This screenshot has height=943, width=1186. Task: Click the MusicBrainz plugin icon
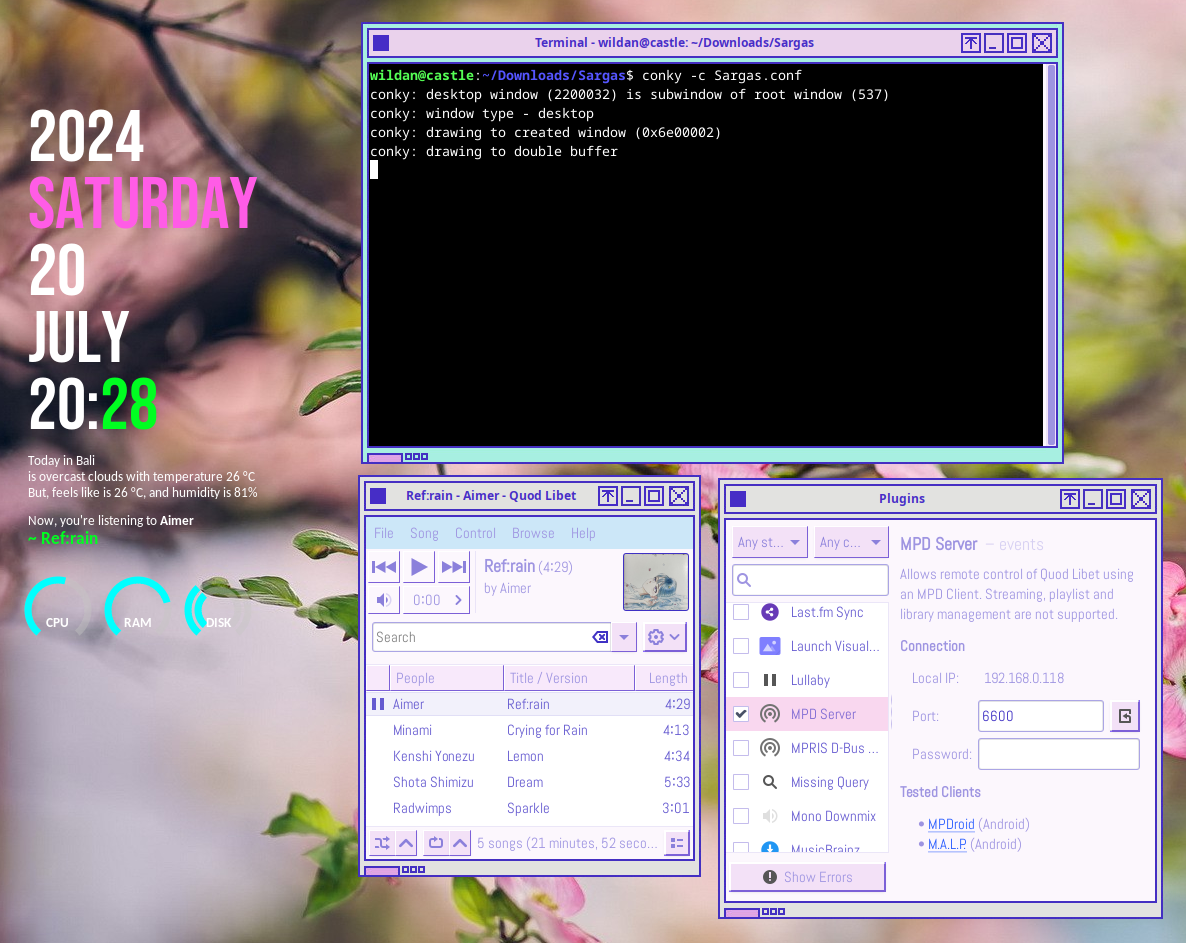coord(769,848)
